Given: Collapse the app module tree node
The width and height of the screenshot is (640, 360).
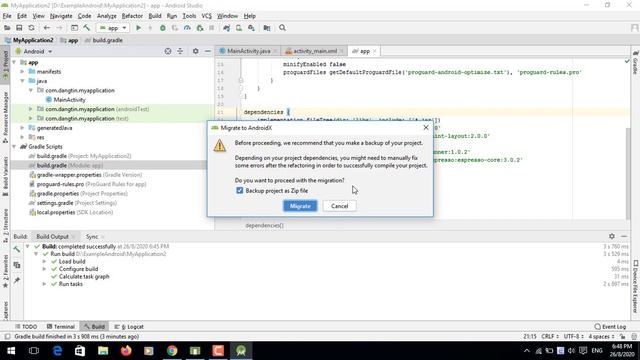Looking at the screenshot, I should [14, 62].
